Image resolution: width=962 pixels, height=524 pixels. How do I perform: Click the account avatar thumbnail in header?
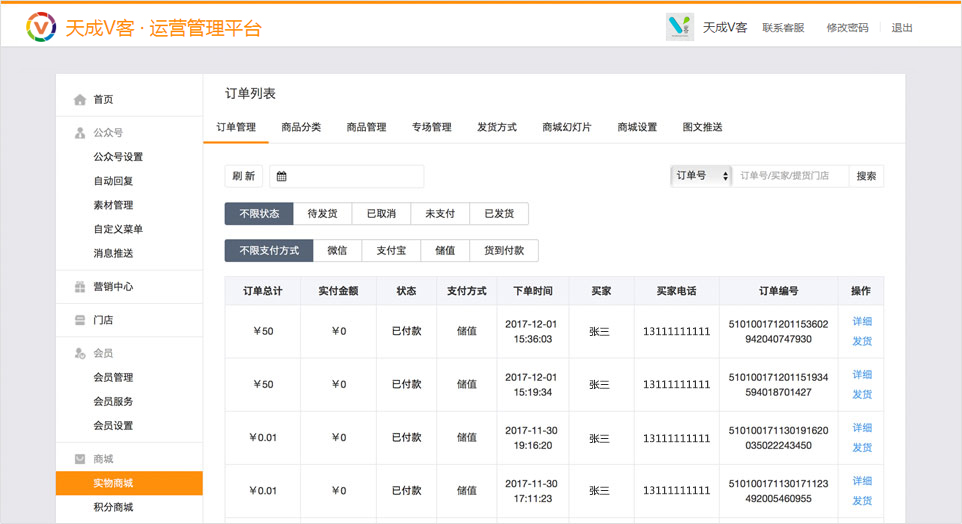pyautogui.click(x=680, y=27)
